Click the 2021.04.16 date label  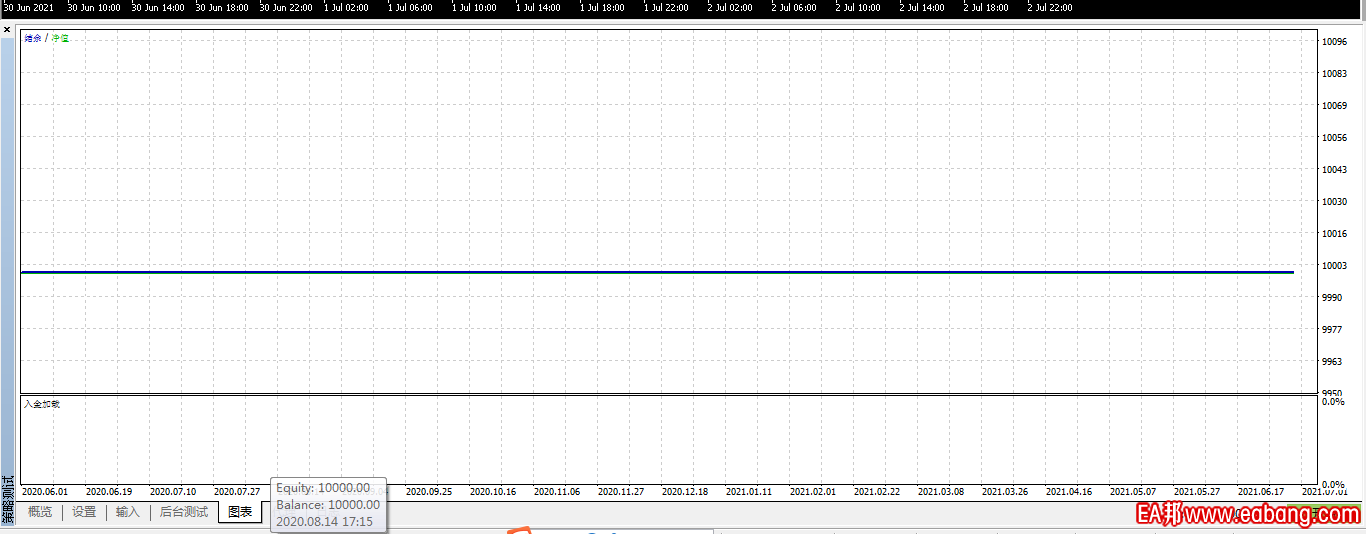pyautogui.click(x=1069, y=492)
